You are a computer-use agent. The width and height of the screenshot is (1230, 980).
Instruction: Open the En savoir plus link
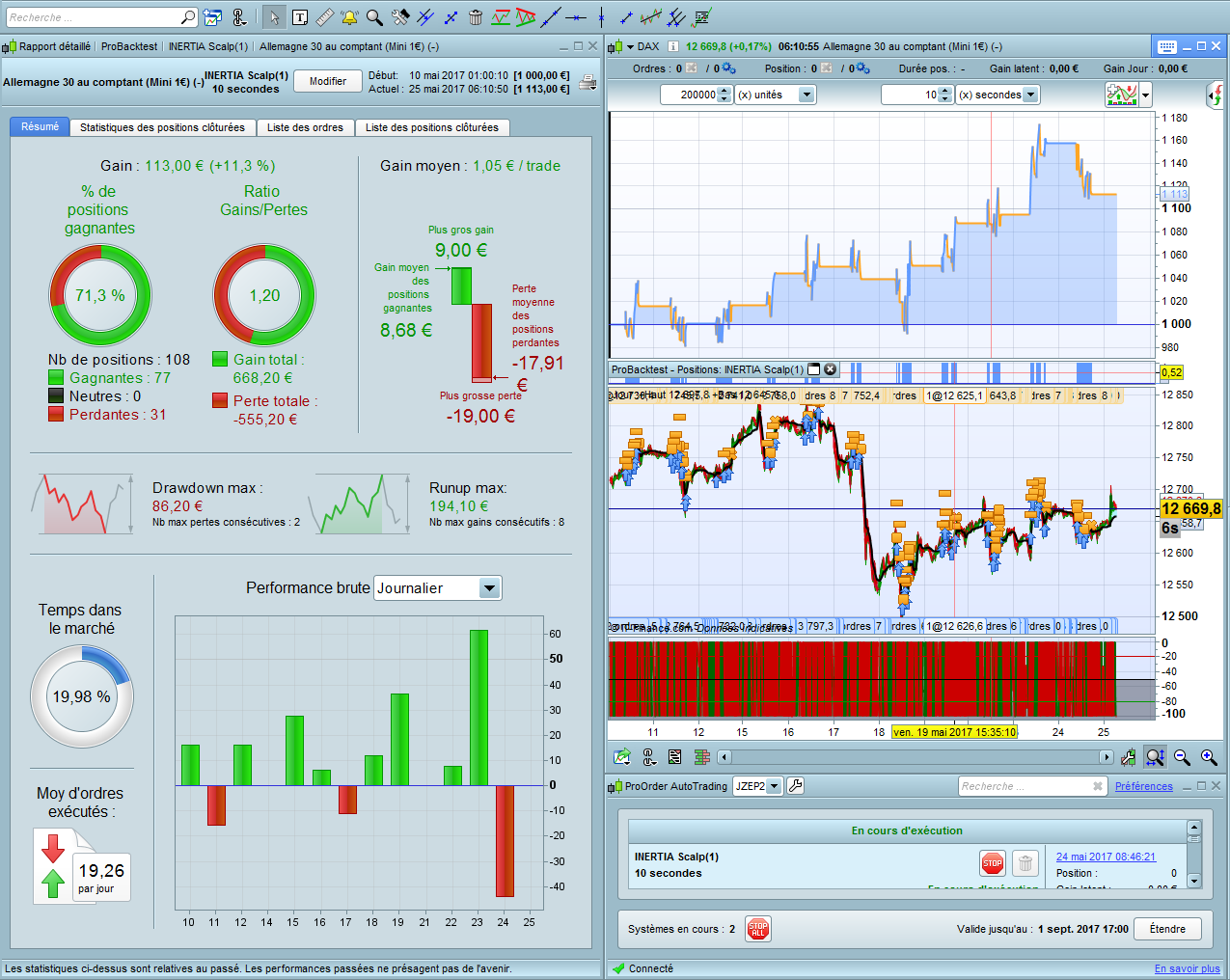pos(1187,968)
